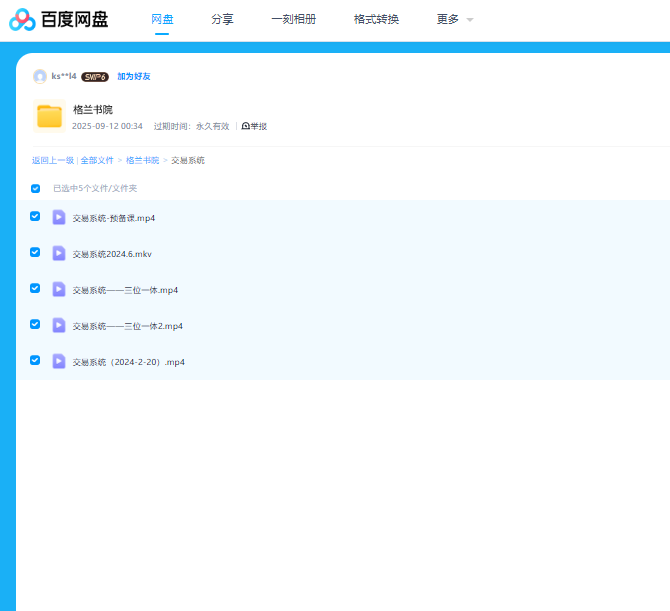Toggle the select-all files checkbox
The height and width of the screenshot is (611, 670).
tap(36, 188)
